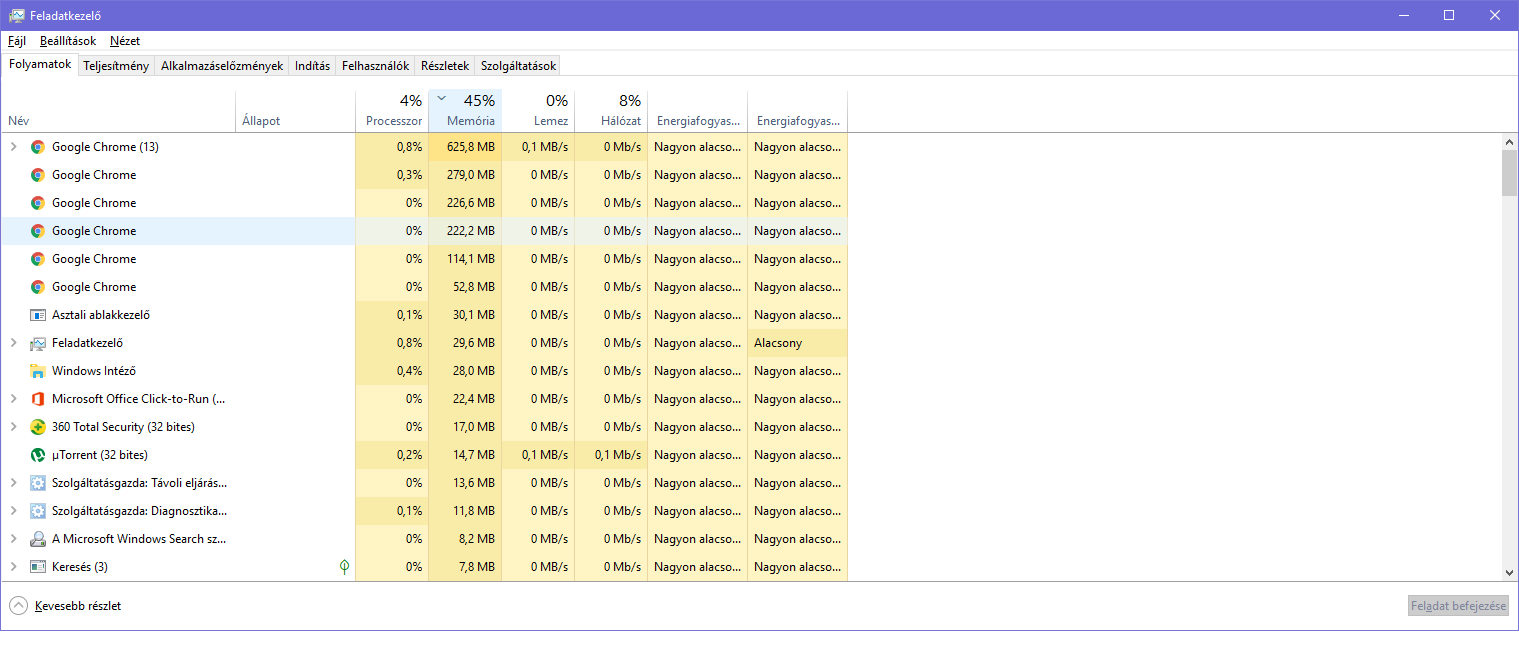
Task: Click the Chrome icon on the 279,0 MB row
Action: (38, 175)
